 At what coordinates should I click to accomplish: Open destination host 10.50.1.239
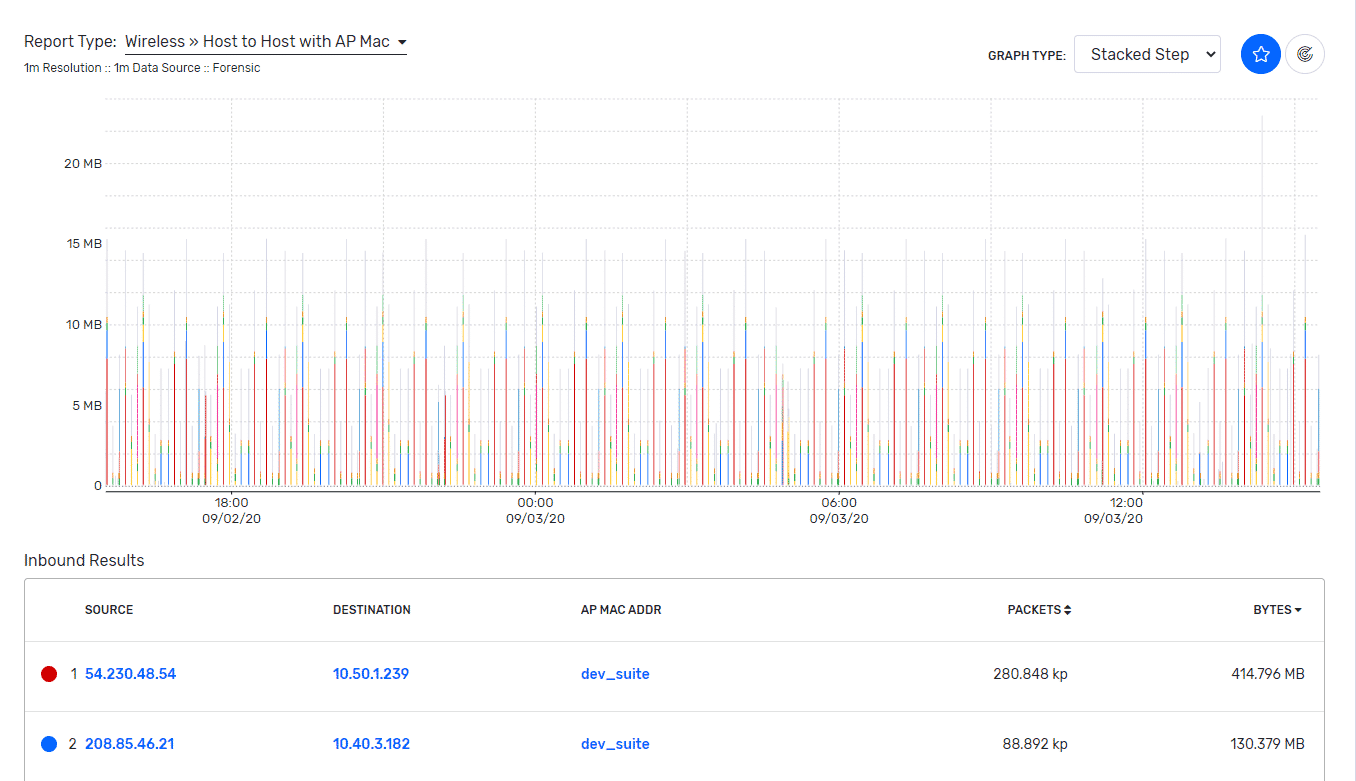coord(371,673)
